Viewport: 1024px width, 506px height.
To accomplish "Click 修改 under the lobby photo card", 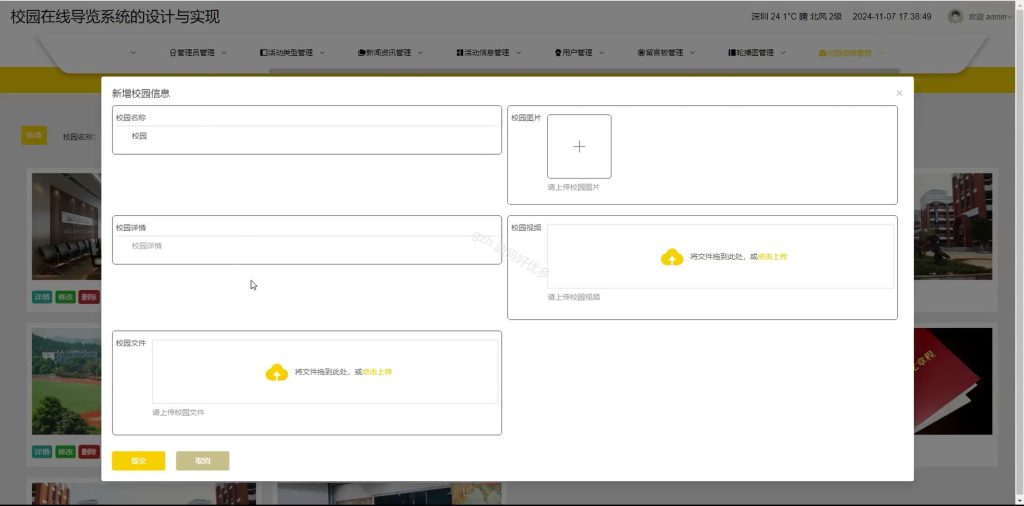I will (x=65, y=297).
